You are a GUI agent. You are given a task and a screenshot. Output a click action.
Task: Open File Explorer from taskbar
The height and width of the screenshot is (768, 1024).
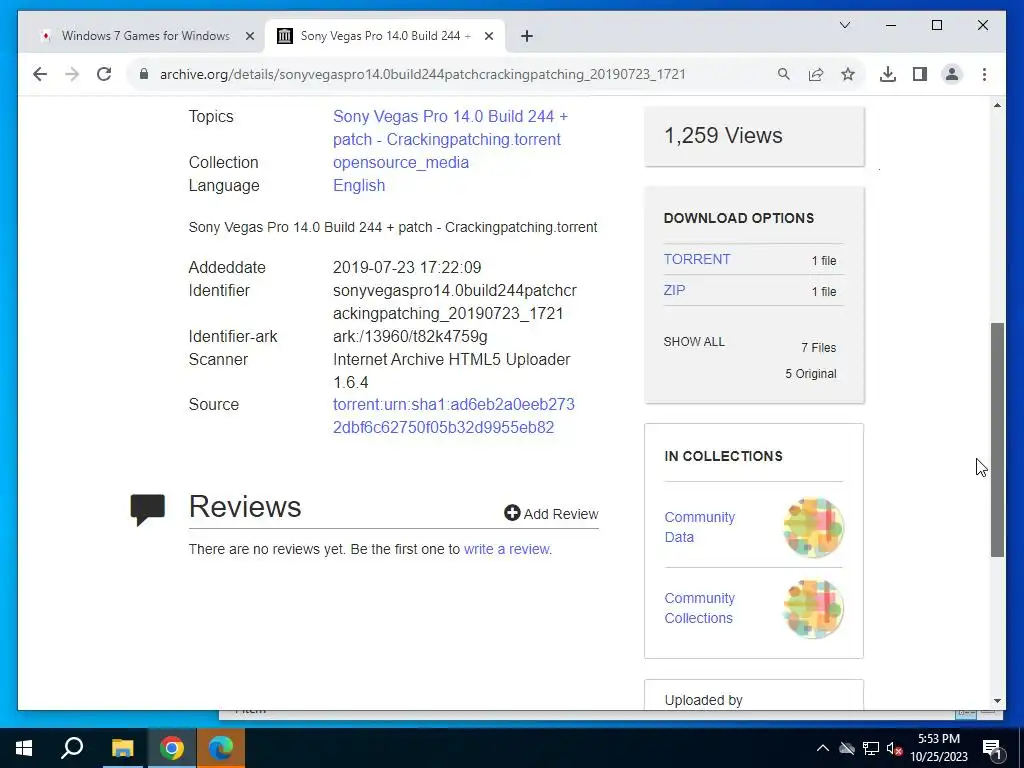pos(122,748)
